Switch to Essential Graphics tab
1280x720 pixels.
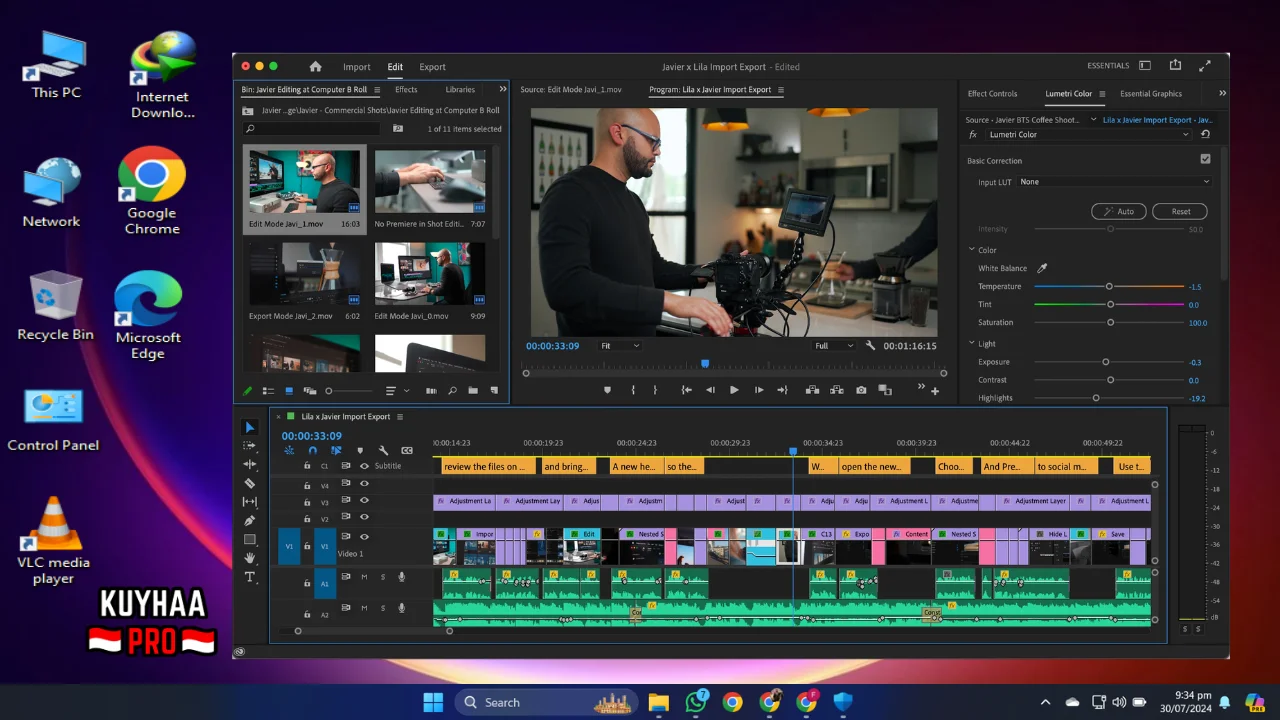pyautogui.click(x=1151, y=94)
